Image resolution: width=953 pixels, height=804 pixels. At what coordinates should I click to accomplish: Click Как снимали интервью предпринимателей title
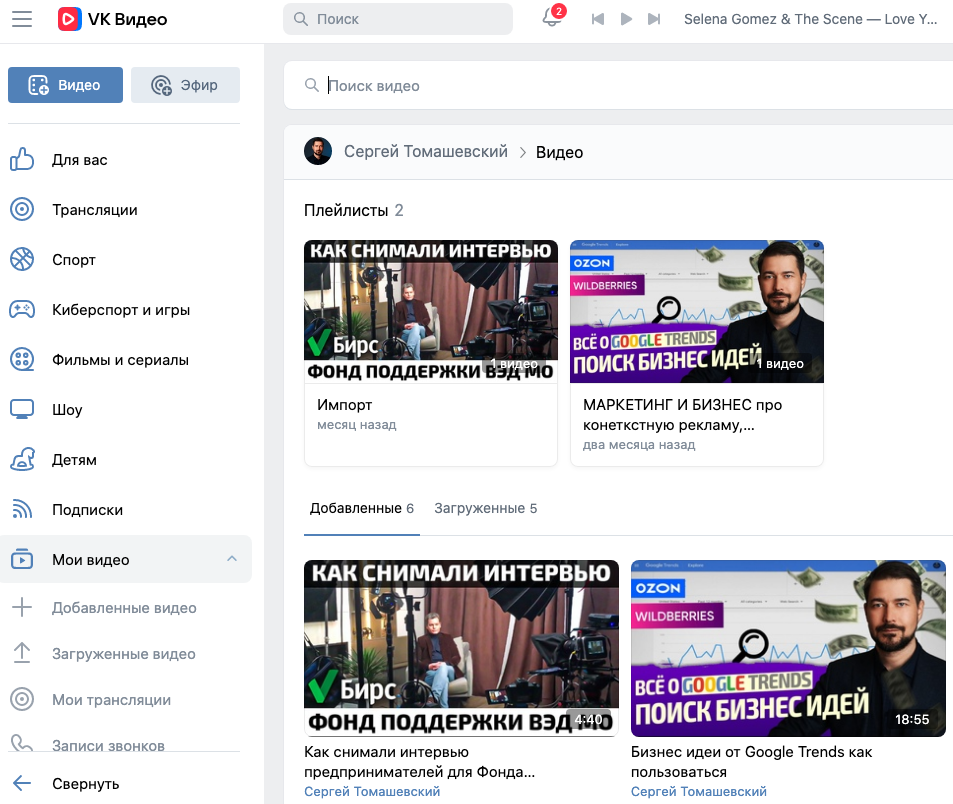[x=419, y=761]
